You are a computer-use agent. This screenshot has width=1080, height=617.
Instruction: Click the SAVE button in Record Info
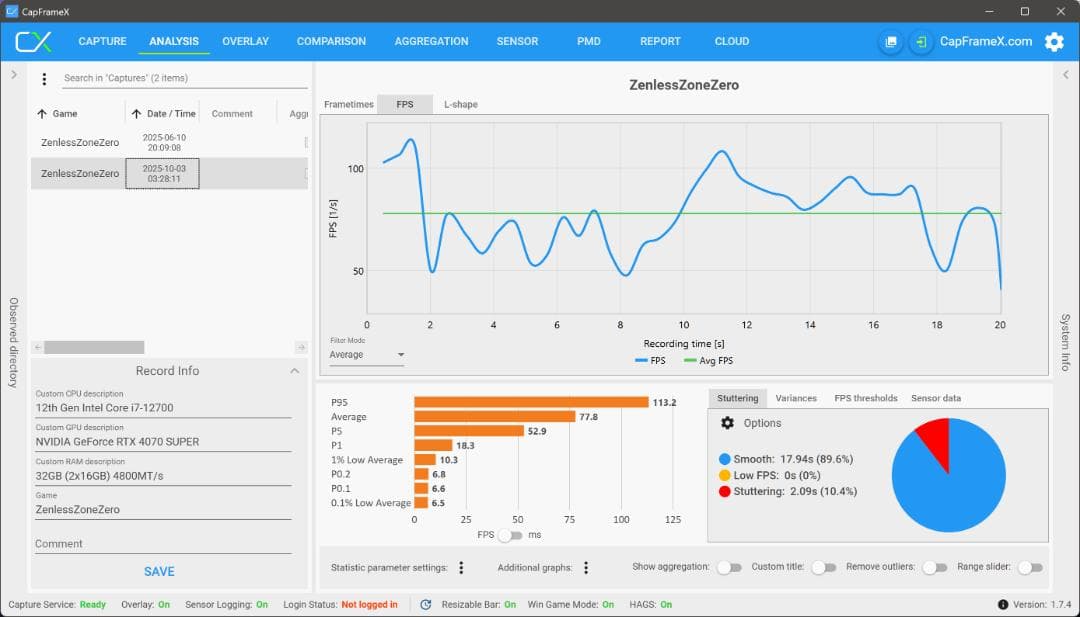[x=159, y=572]
